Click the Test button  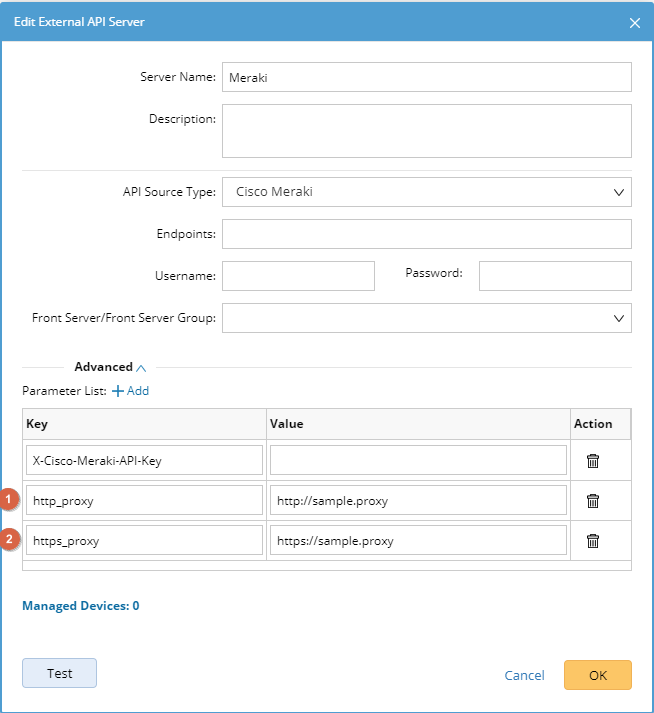tap(59, 673)
